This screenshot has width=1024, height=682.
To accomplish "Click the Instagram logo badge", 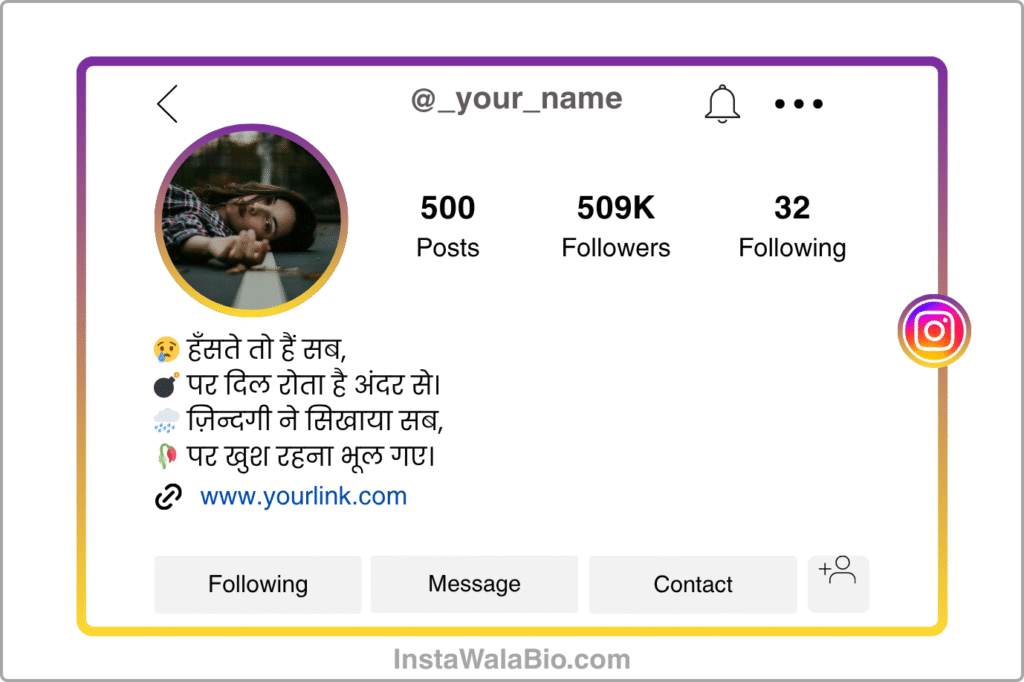I will [x=934, y=331].
